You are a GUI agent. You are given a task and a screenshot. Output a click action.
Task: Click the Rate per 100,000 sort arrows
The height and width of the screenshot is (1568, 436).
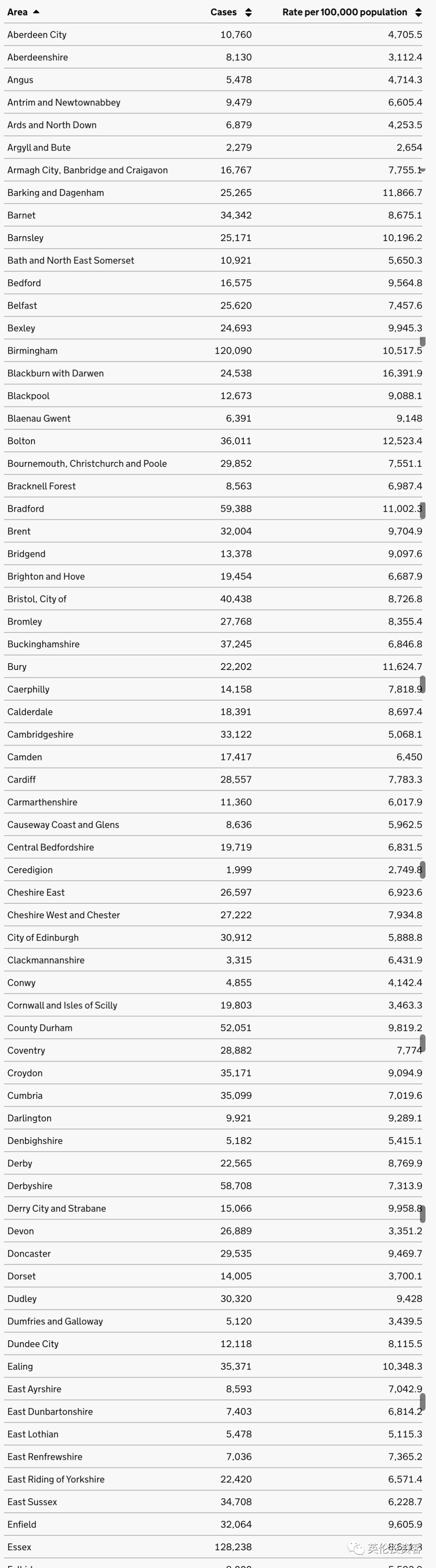point(418,12)
